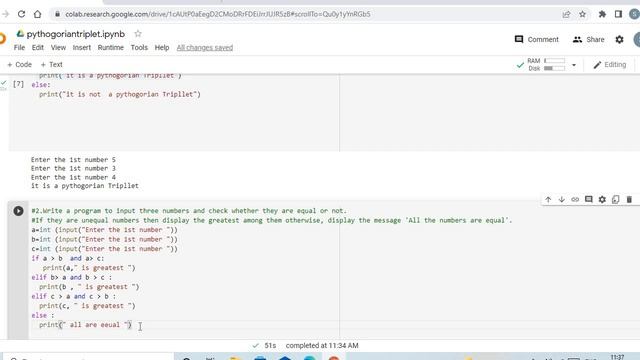The image size is (640, 360).
Task: Click the RAM usage bar
Action: pyautogui.click(x=555, y=61)
